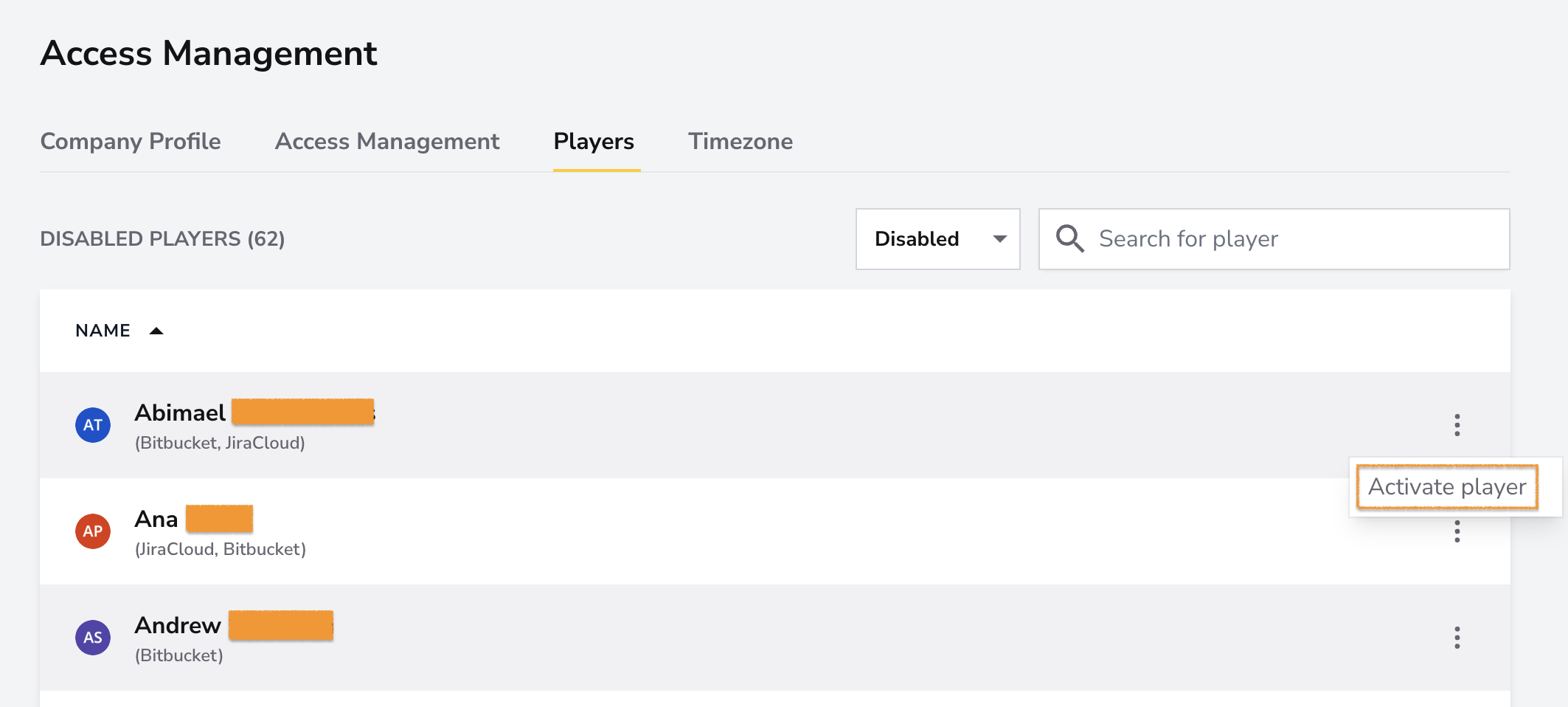
Task: Click the search magnifier icon
Action: (x=1070, y=239)
